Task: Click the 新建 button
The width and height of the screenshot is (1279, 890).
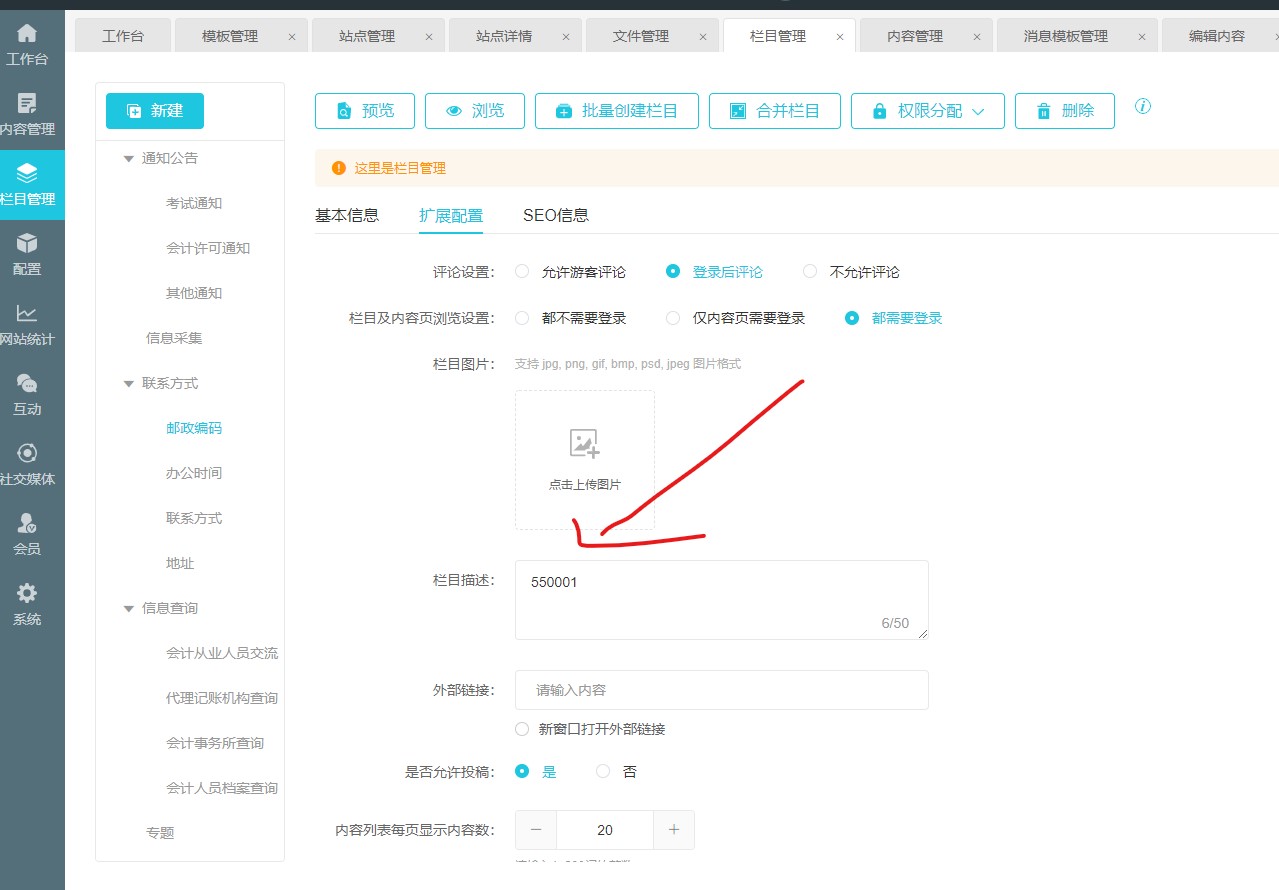Action: click(x=155, y=111)
